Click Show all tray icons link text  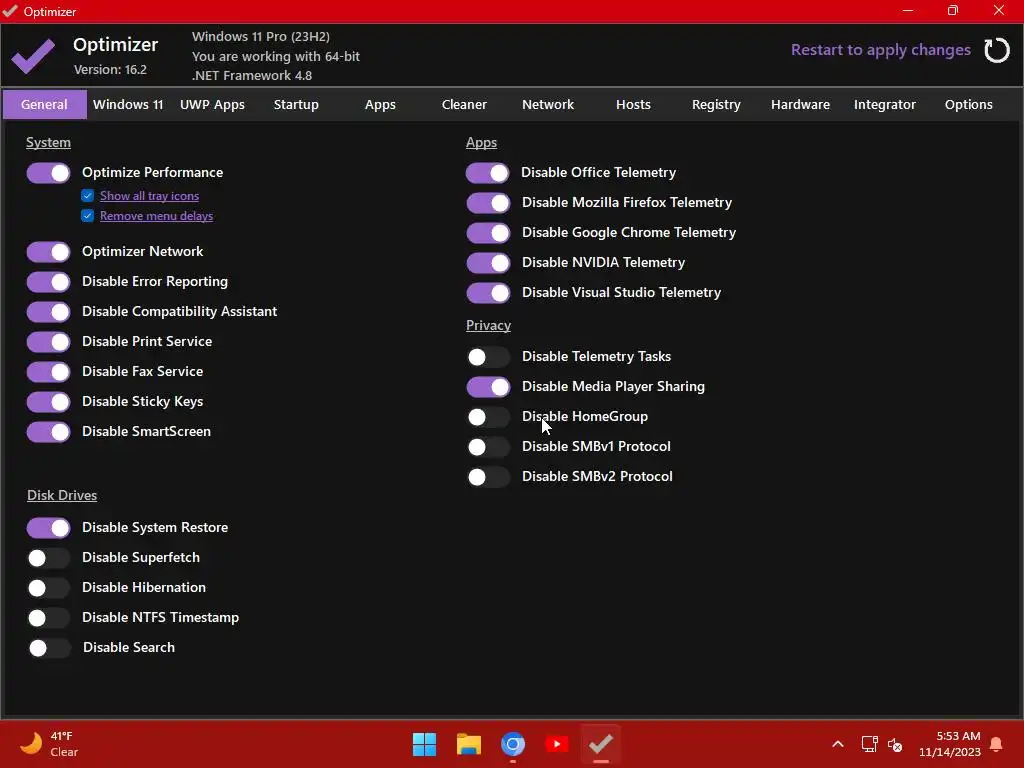point(150,196)
